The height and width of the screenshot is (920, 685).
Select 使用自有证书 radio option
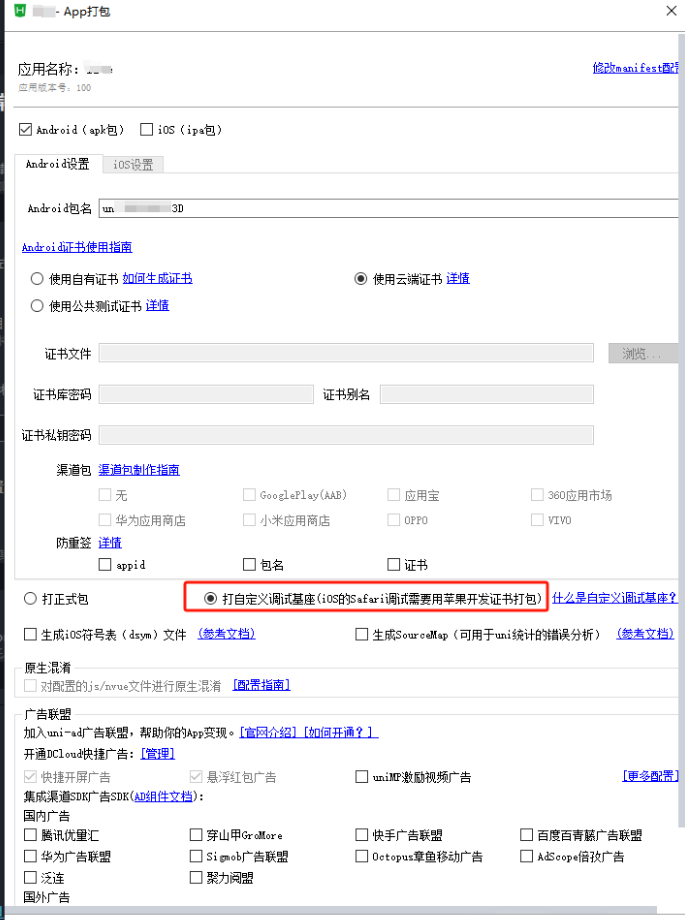point(38,279)
